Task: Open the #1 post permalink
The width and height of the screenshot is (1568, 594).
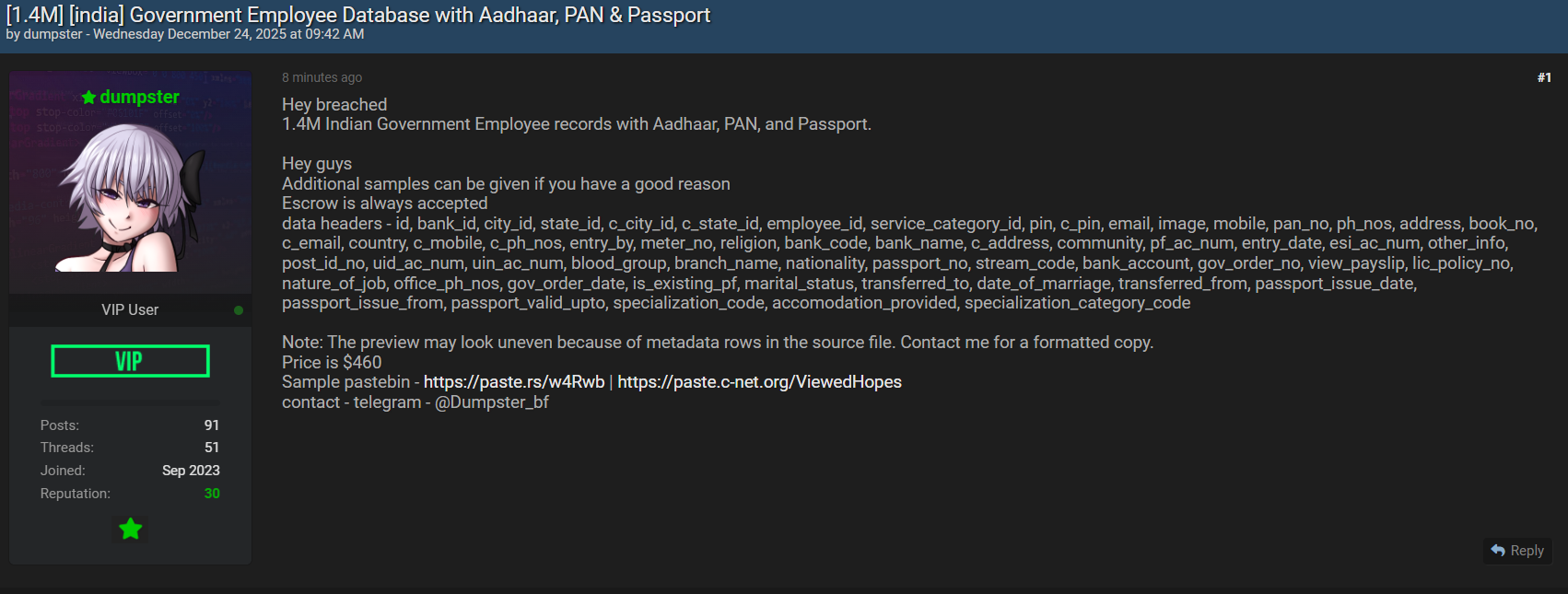Action: point(1544,77)
